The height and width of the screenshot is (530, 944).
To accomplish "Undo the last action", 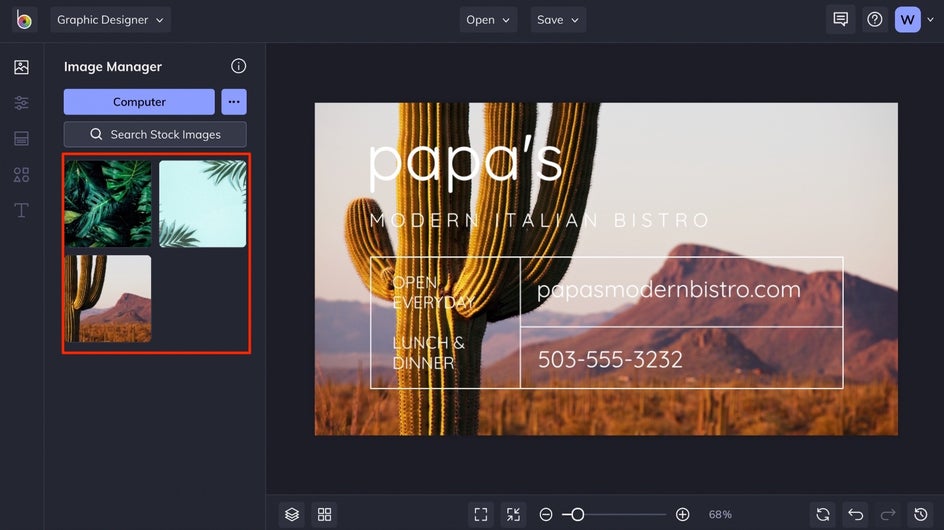I will (856, 514).
